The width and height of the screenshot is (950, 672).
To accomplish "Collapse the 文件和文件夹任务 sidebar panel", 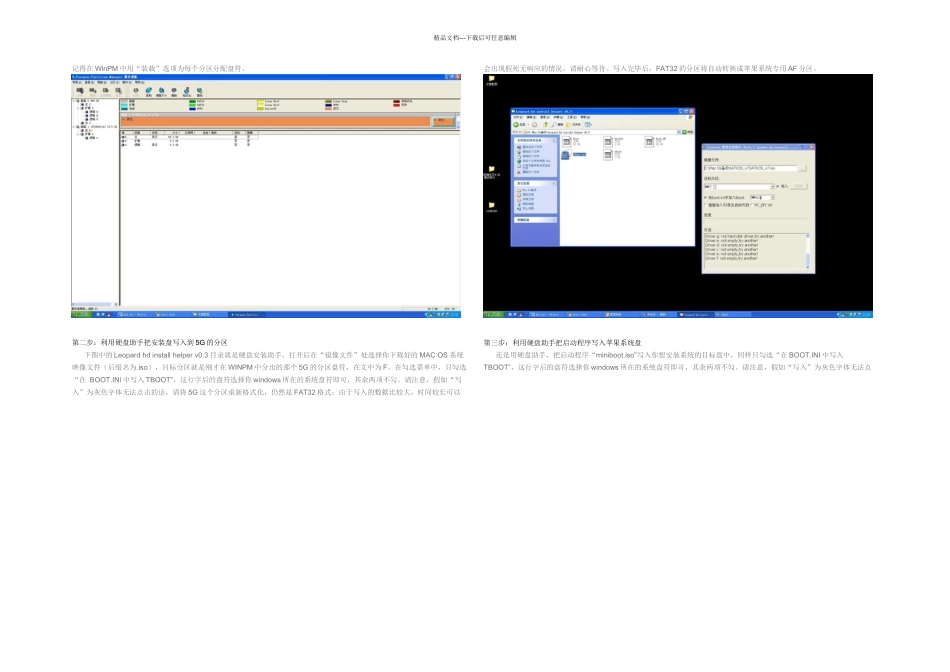I will pyautogui.click(x=553, y=141).
